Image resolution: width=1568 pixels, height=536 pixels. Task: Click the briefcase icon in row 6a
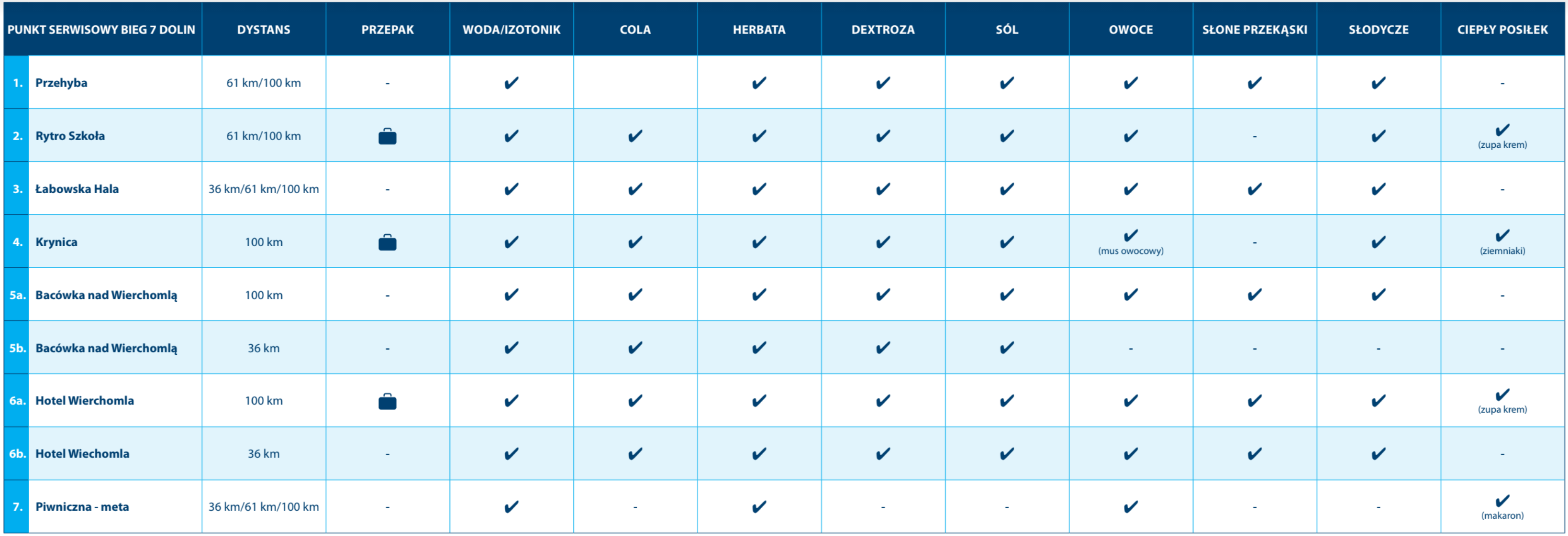point(387,401)
